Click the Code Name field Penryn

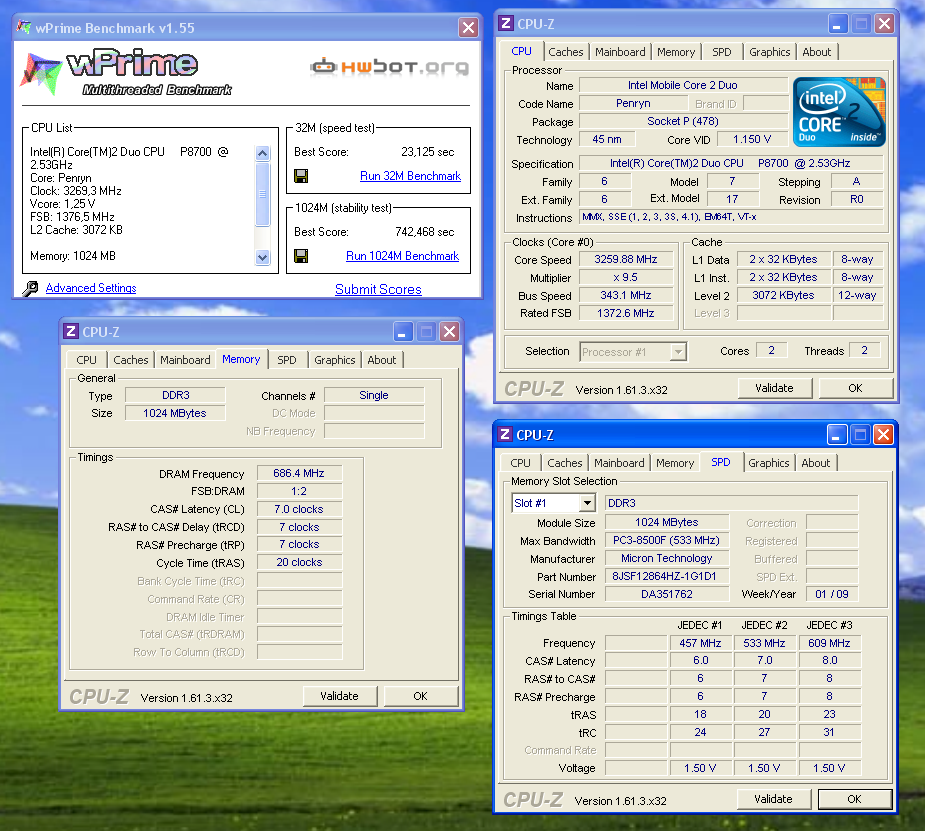pyautogui.click(x=633, y=103)
